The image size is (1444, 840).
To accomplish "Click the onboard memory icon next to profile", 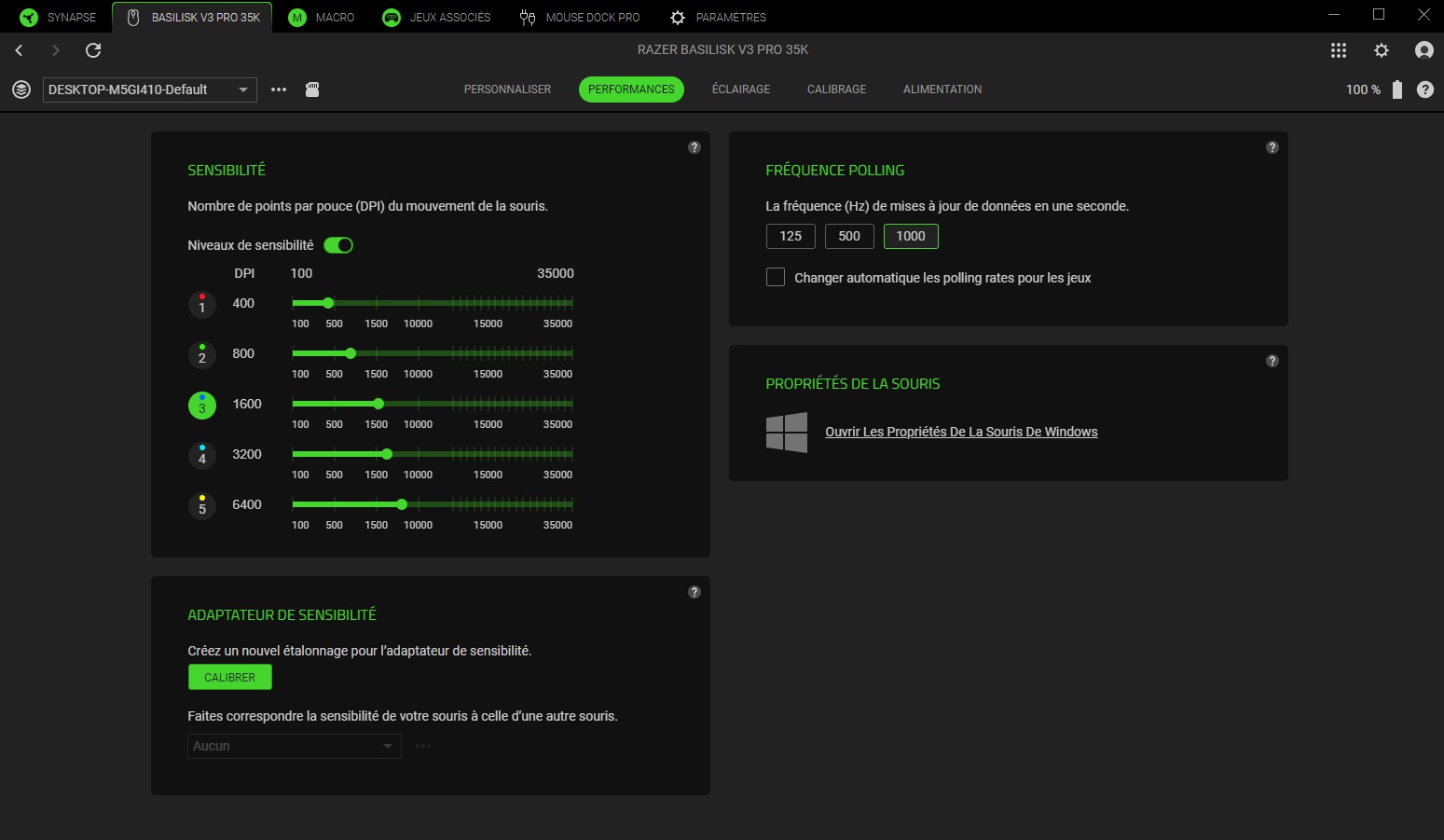I will [x=312, y=90].
